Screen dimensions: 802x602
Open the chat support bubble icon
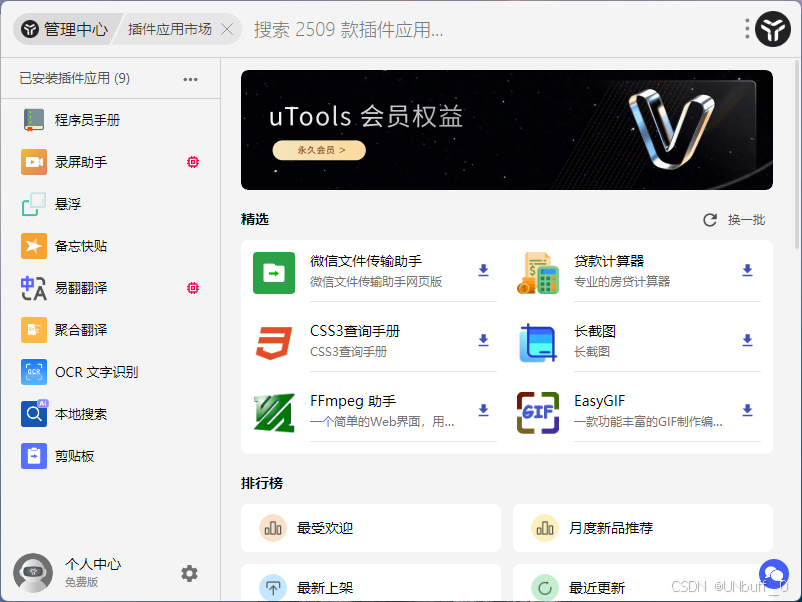[x=773, y=573]
